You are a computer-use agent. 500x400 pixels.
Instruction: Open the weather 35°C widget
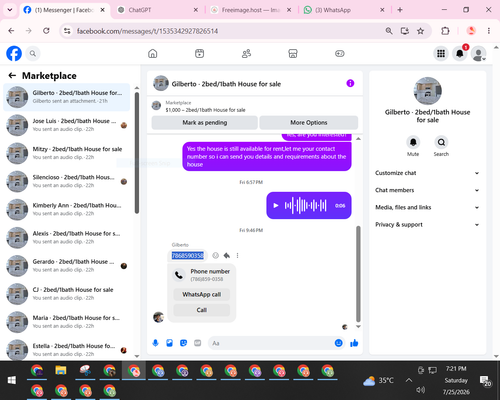(x=378, y=380)
